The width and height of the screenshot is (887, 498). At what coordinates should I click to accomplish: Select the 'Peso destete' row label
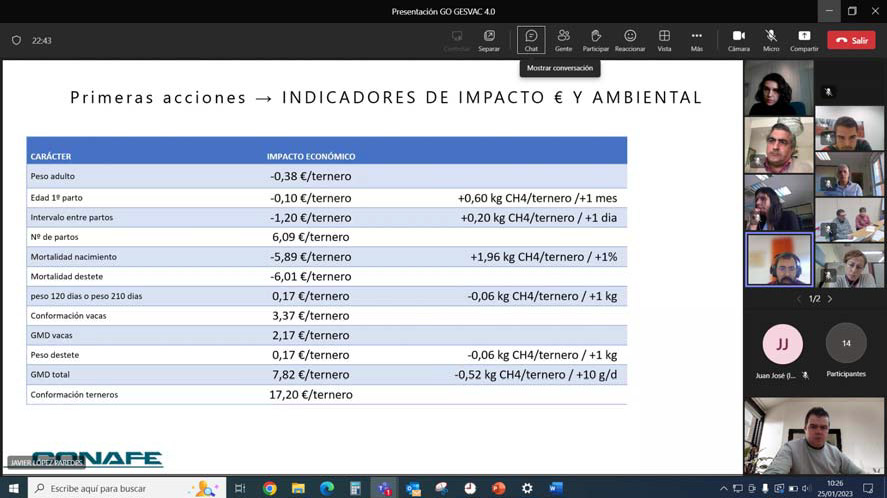(55, 355)
